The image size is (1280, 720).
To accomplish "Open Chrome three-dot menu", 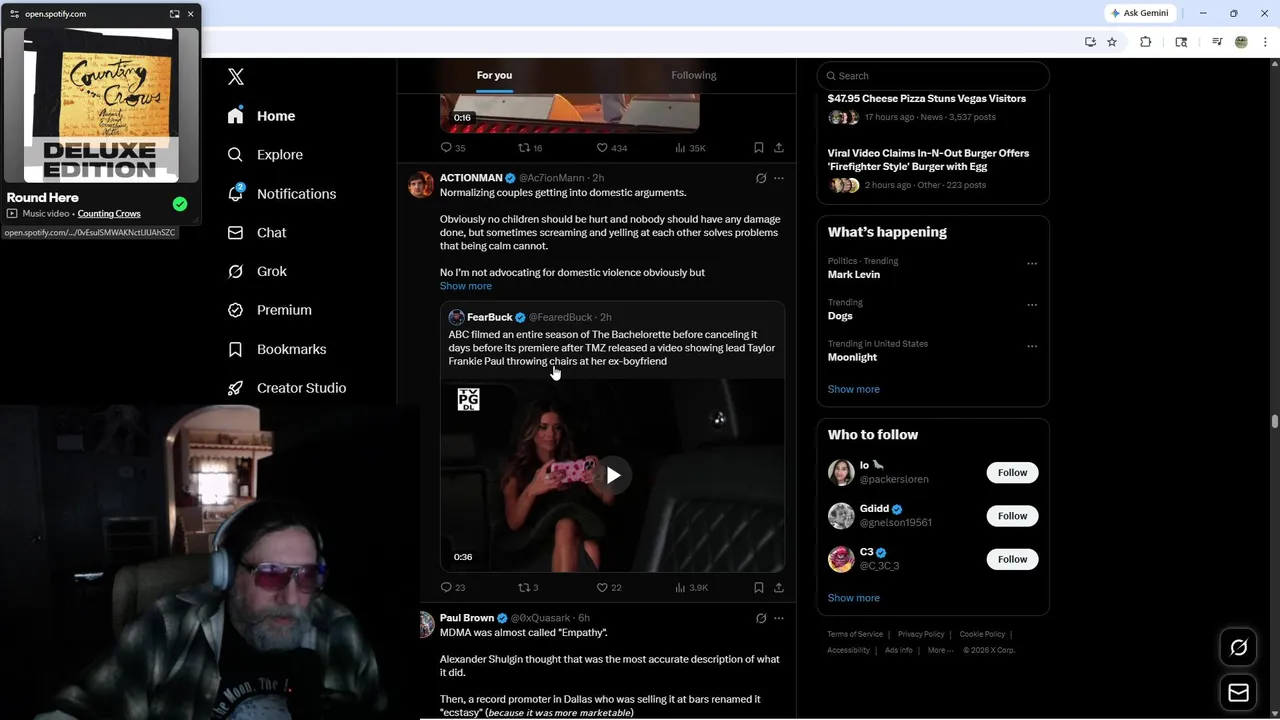I will (1266, 42).
